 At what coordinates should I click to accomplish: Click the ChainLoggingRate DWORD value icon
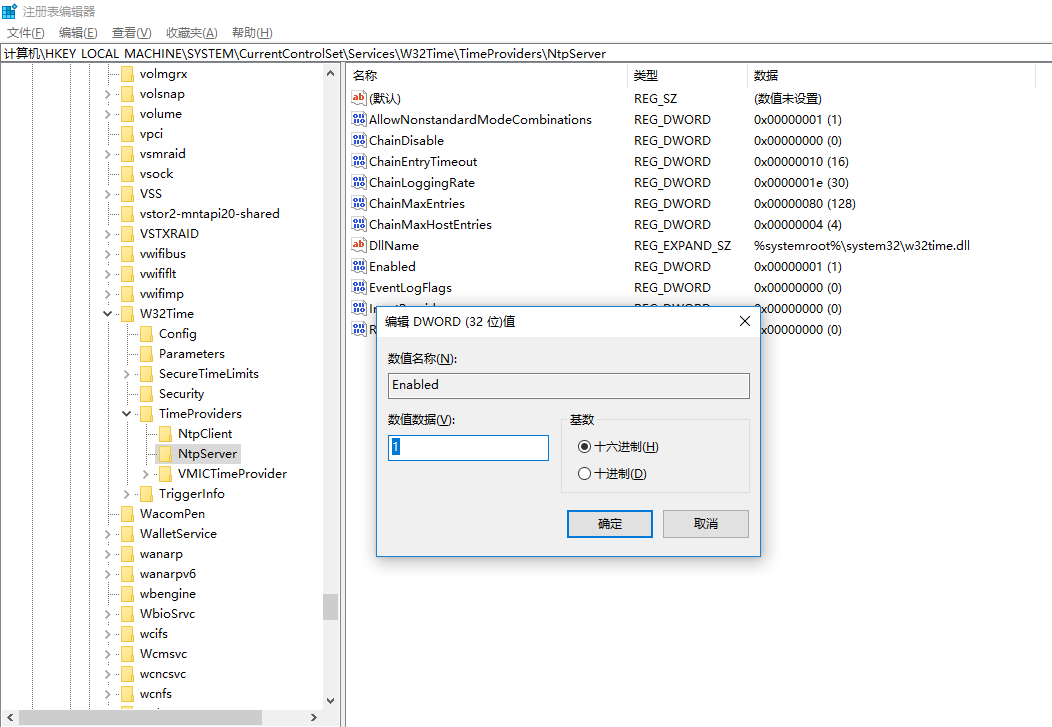(359, 182)
